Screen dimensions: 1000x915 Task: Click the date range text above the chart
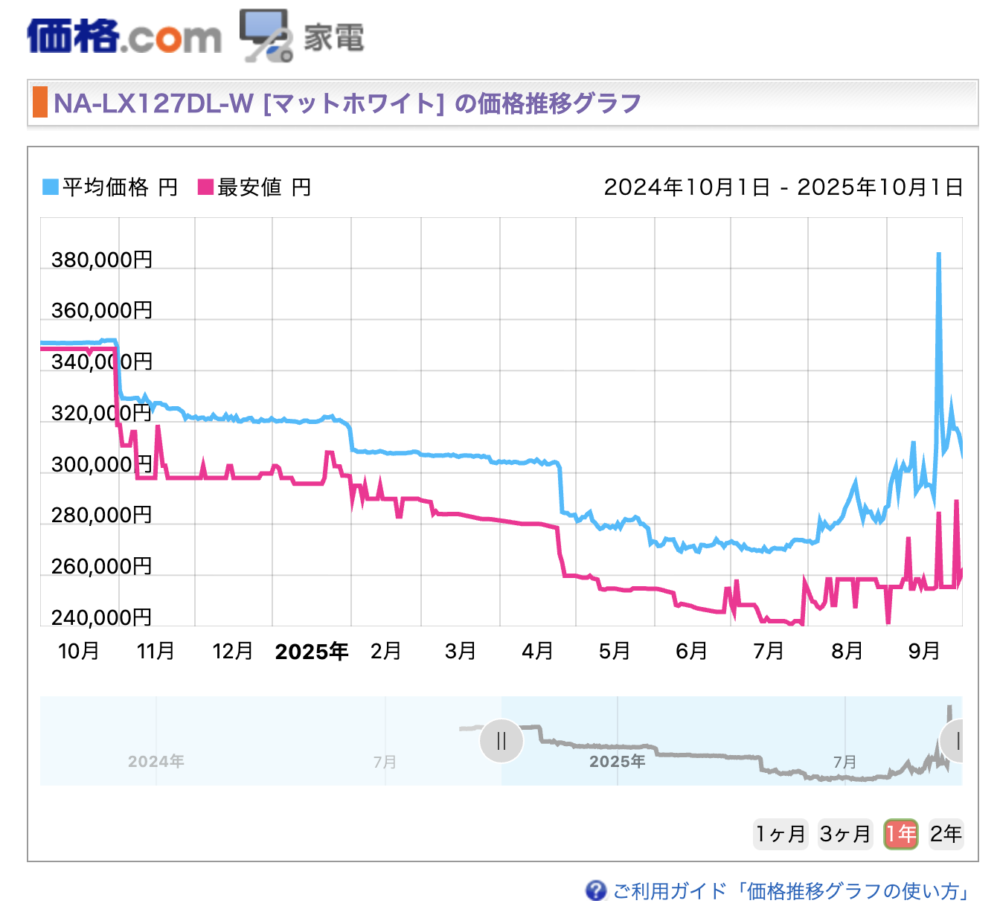783,187
